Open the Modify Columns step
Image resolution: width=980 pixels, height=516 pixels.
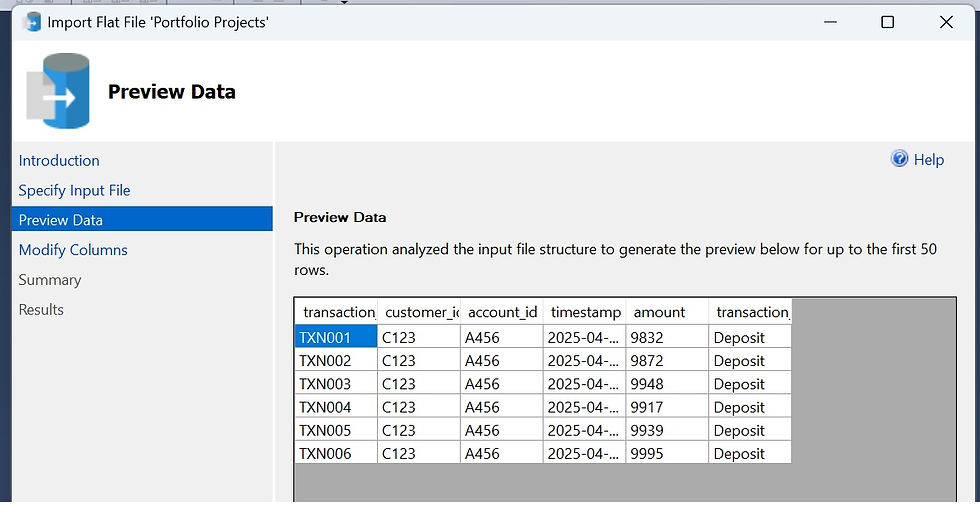(x=73, y=250)
